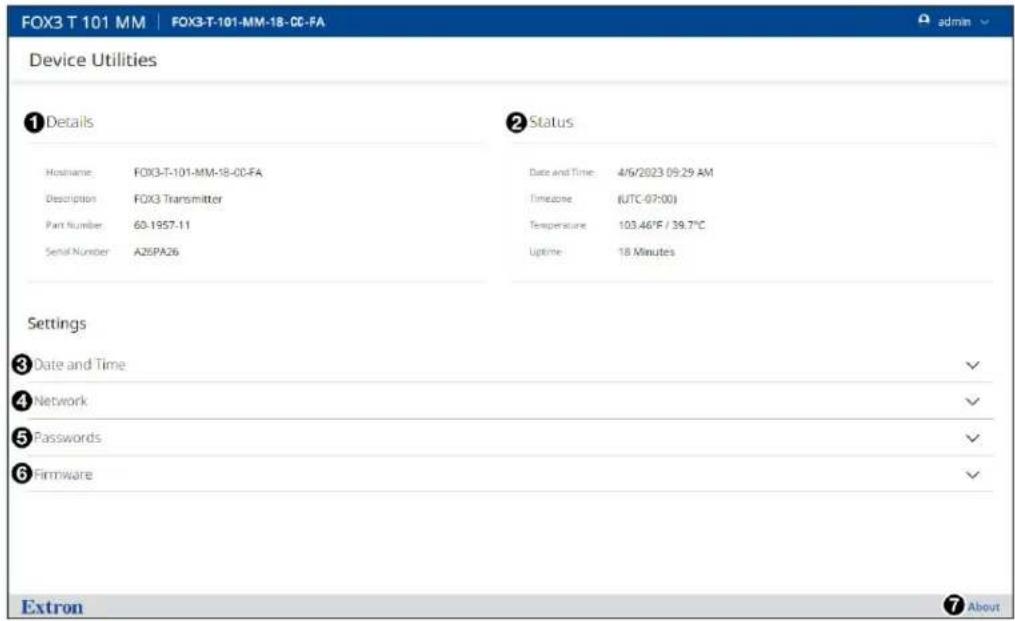Click the FOX3 T 101 MM title
Viewport: 1015px width, 621px height.
tap(84, 22)
